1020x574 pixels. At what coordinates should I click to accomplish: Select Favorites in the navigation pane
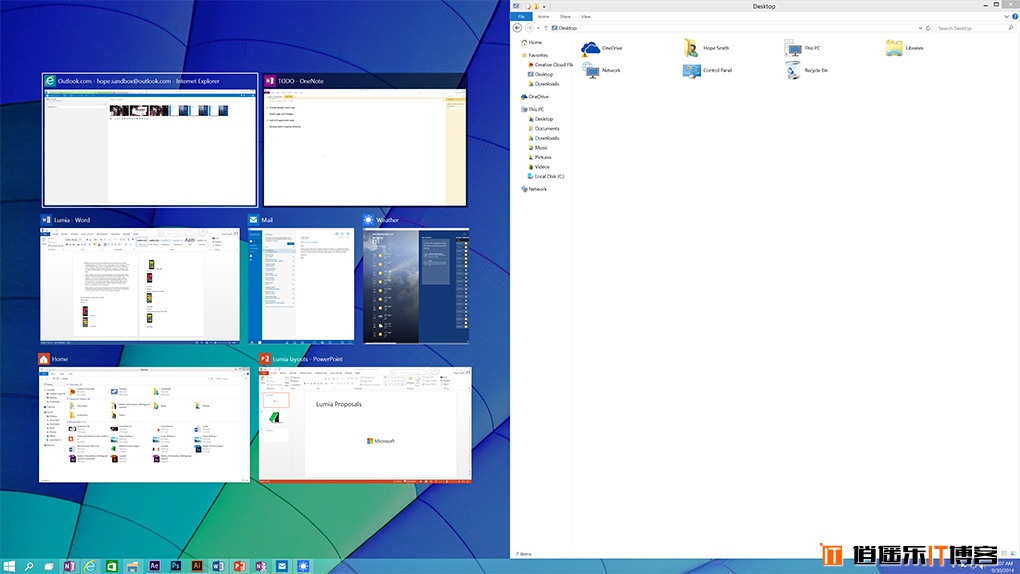click(x=534, y=55)
